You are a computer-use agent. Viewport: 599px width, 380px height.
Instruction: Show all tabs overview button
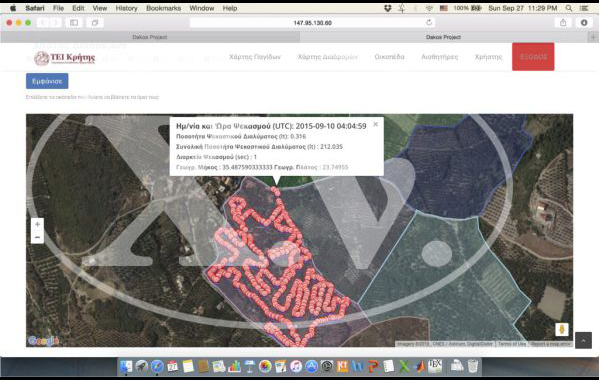(x=95, y=23)
